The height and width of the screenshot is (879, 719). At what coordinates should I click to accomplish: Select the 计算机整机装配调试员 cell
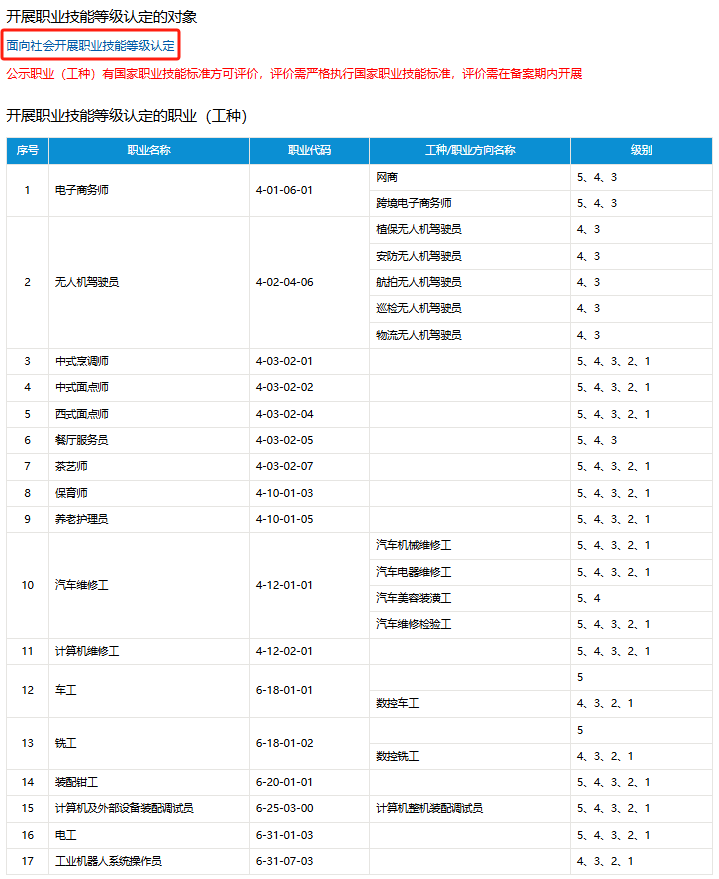(429, 808)
